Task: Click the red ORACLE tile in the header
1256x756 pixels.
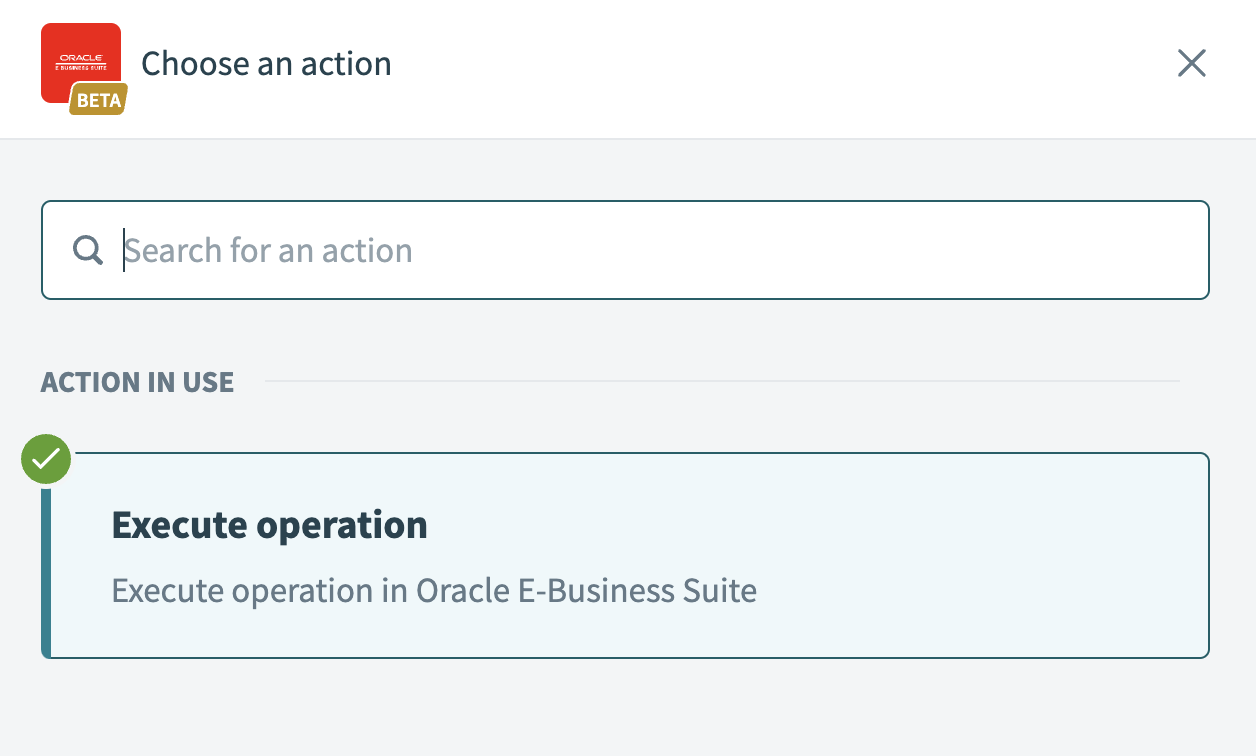Action: click(x=75, y=50)
